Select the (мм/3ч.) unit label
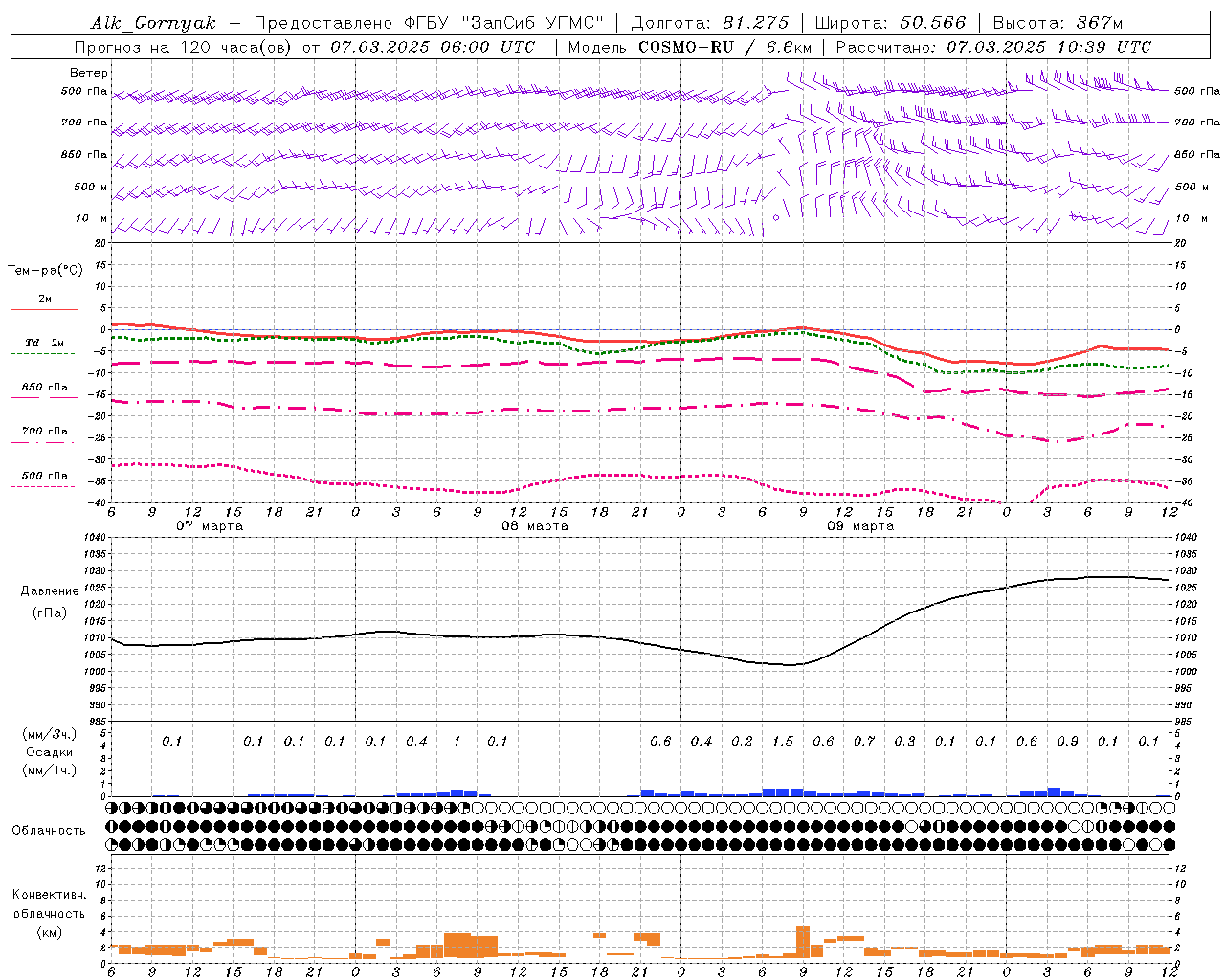 tap(50, 734)
